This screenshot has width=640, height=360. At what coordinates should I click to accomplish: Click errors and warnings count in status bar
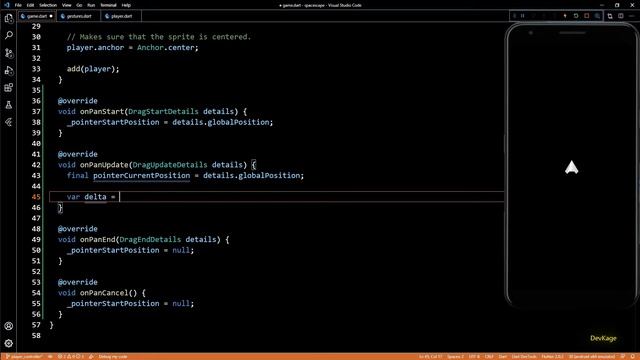[x=71, y=356]
